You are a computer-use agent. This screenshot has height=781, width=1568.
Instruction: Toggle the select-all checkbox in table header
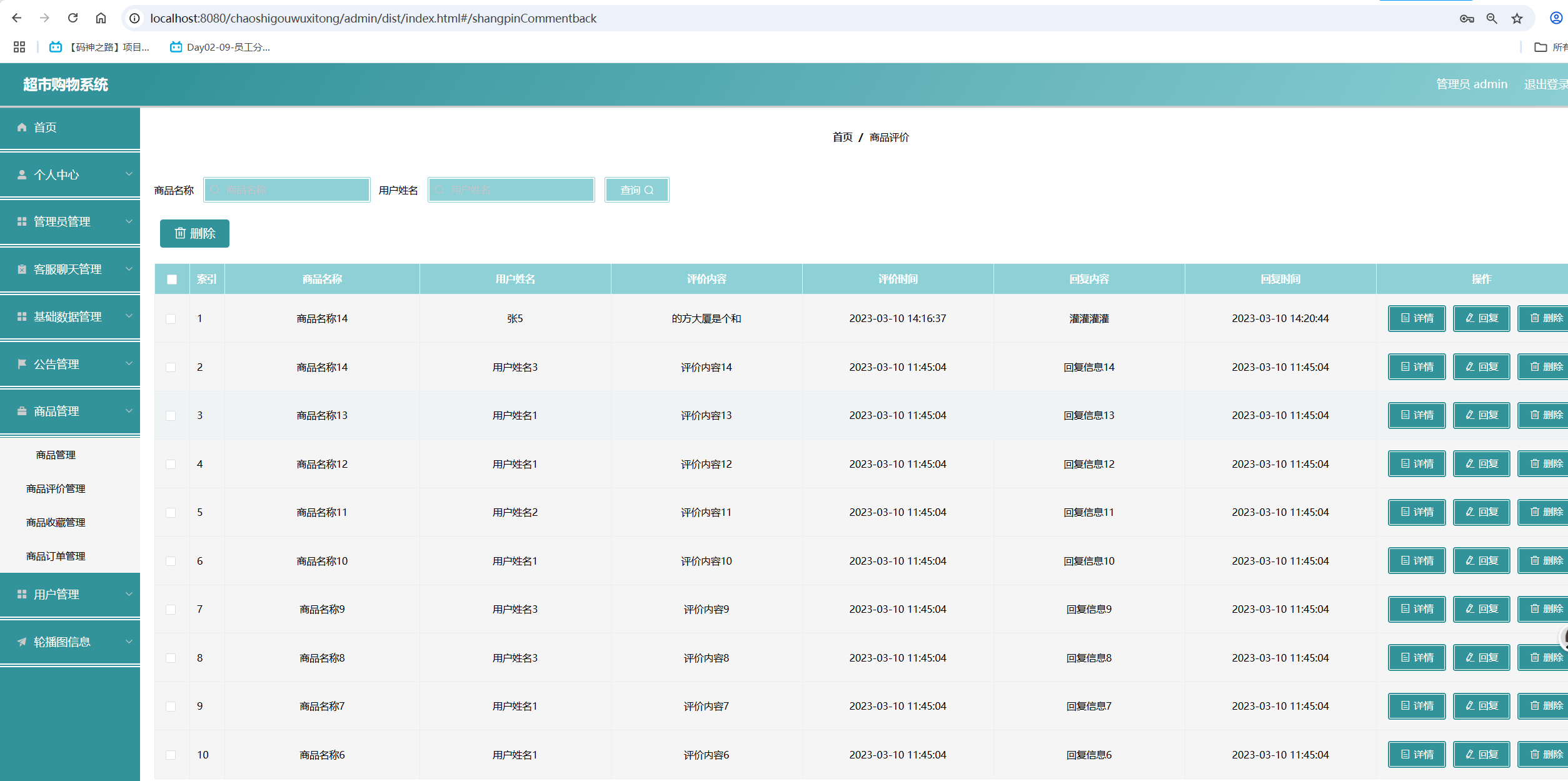pyautogui.click(x=172, y=280)
